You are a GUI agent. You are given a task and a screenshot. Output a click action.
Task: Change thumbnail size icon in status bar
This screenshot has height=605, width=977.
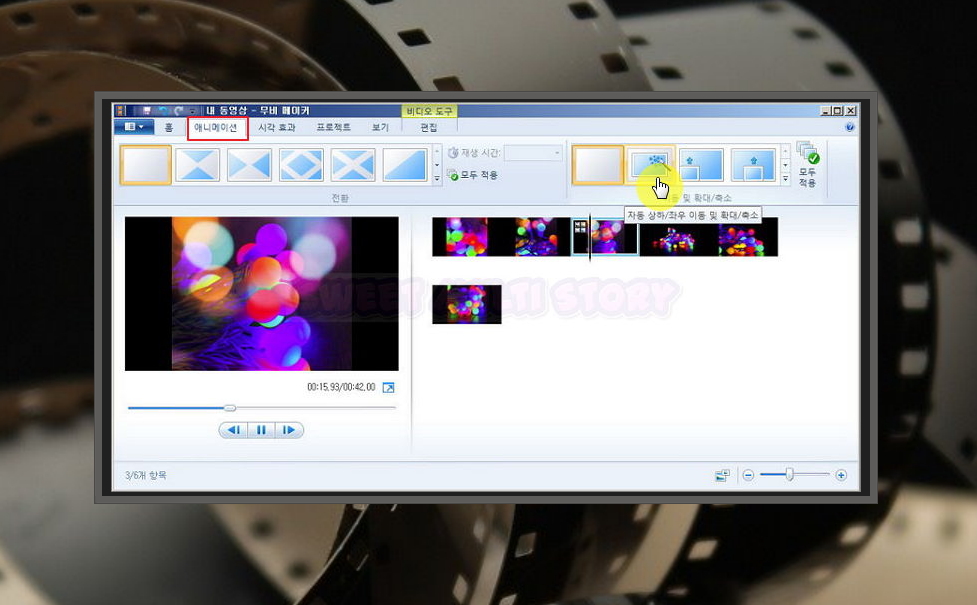[x=722, y=475]
